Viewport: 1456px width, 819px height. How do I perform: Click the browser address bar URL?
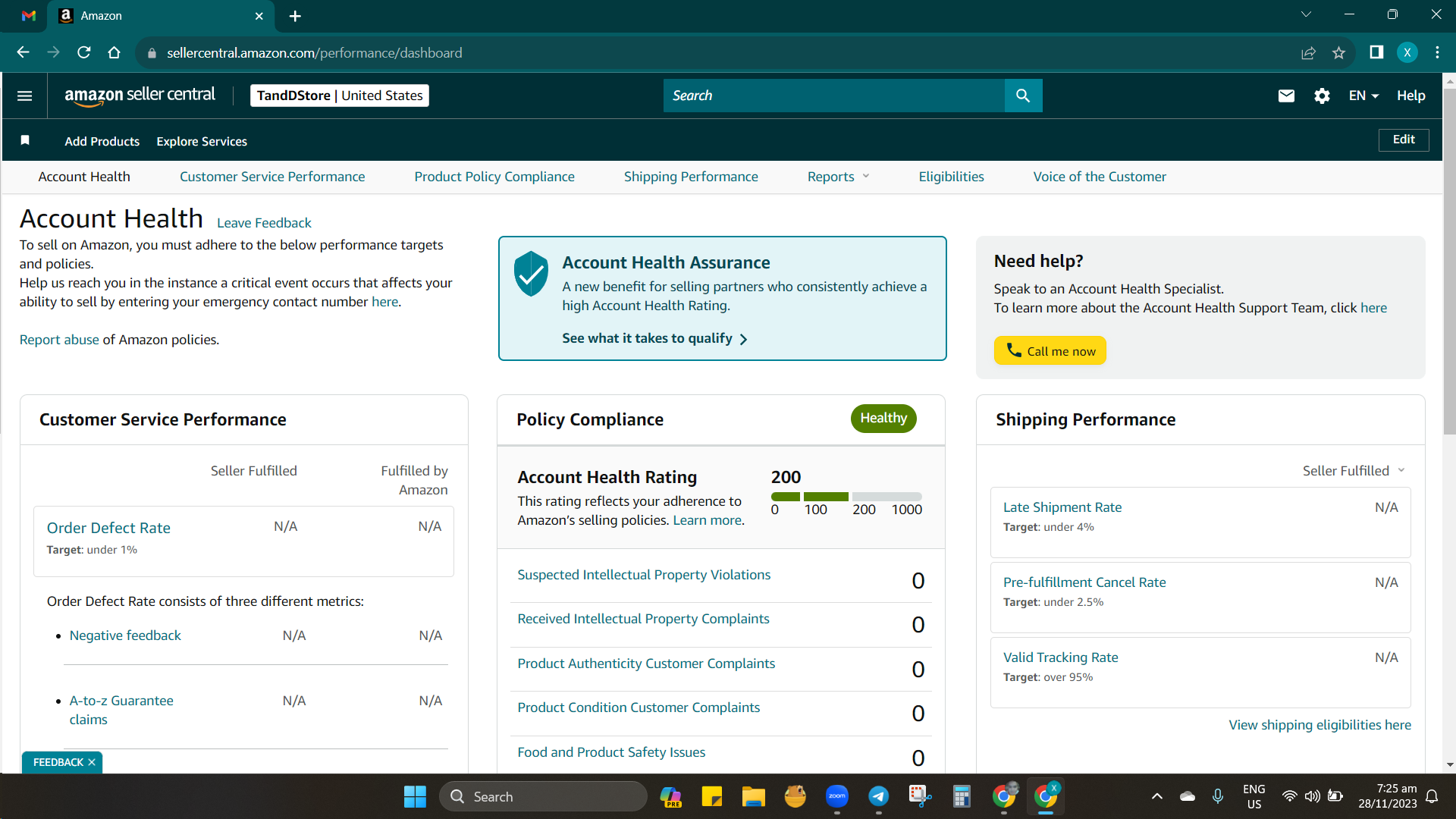314,52
